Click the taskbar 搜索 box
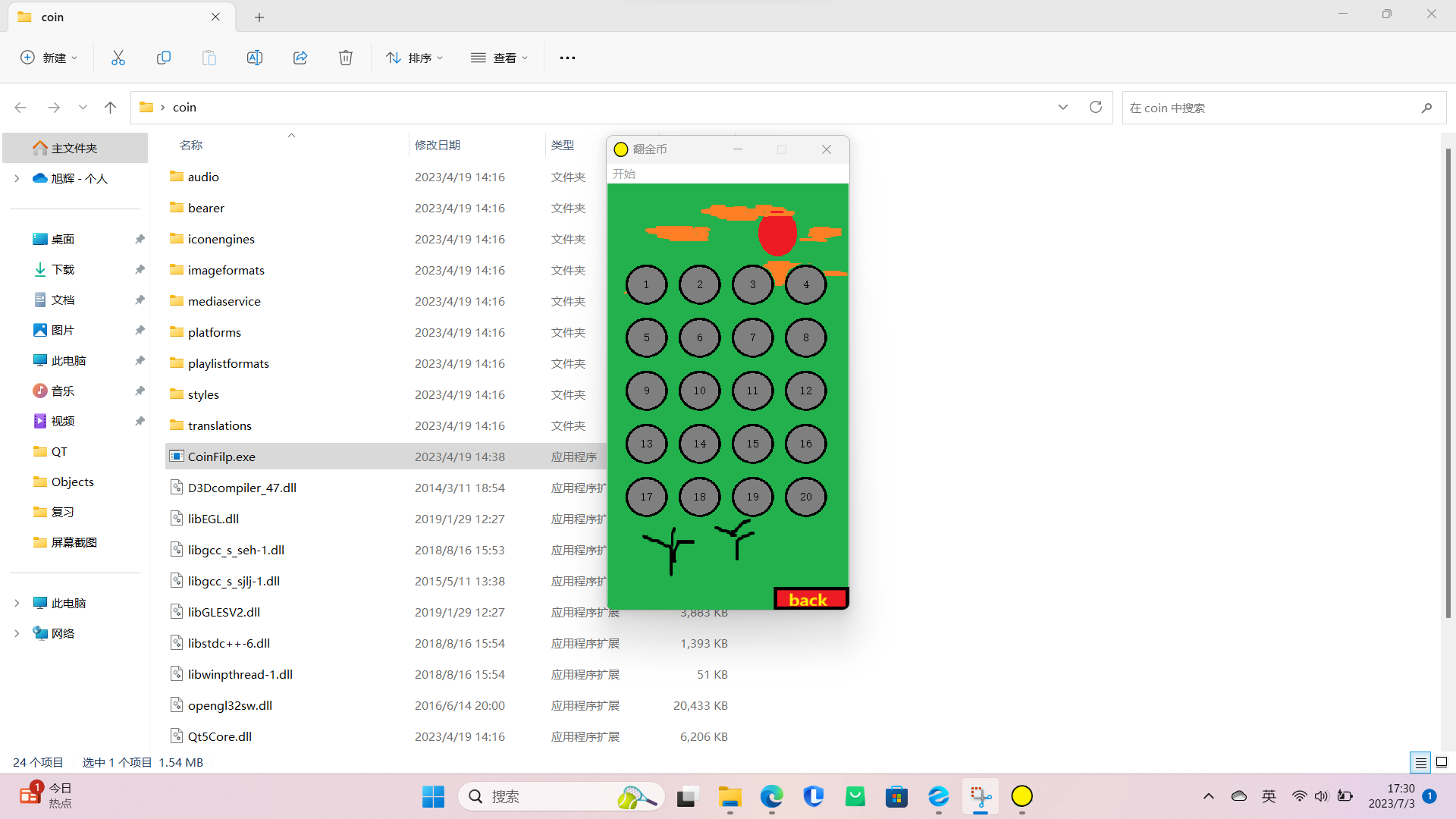The height and width of the screenshot is (819, 1456). click(561, 796)
